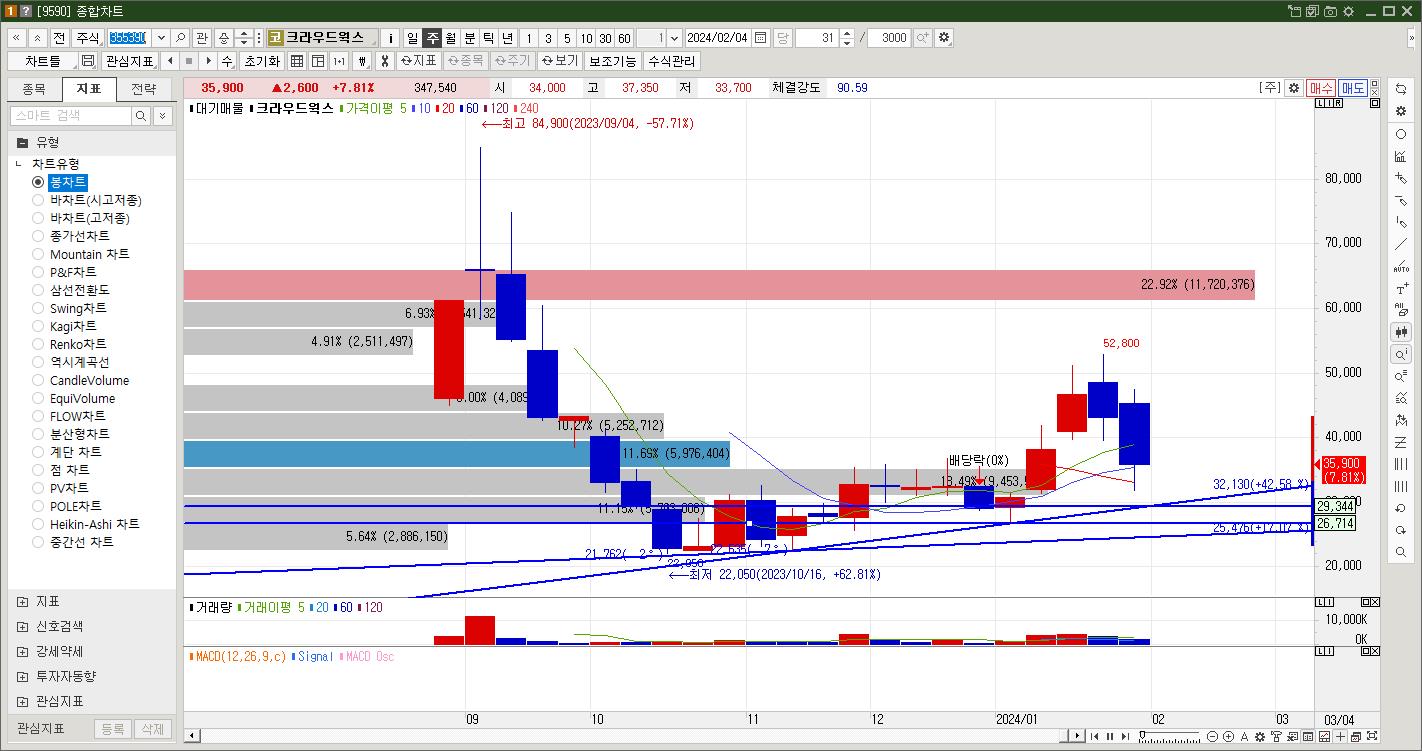The width and height of the screenshot is (1422, 751).
Task: Switch to the 전략 tab
Action: click(143, 89)
